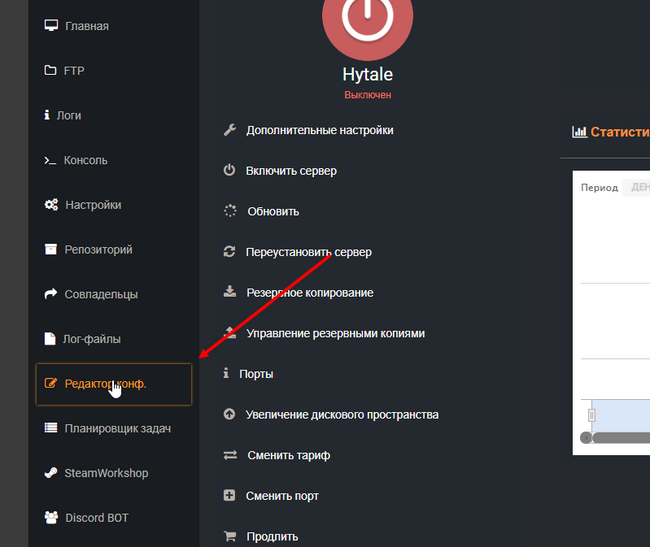Open Резервное копирование
Viewport: 650px width, 547px height.
pyautogui.click(x=309, y=293)
